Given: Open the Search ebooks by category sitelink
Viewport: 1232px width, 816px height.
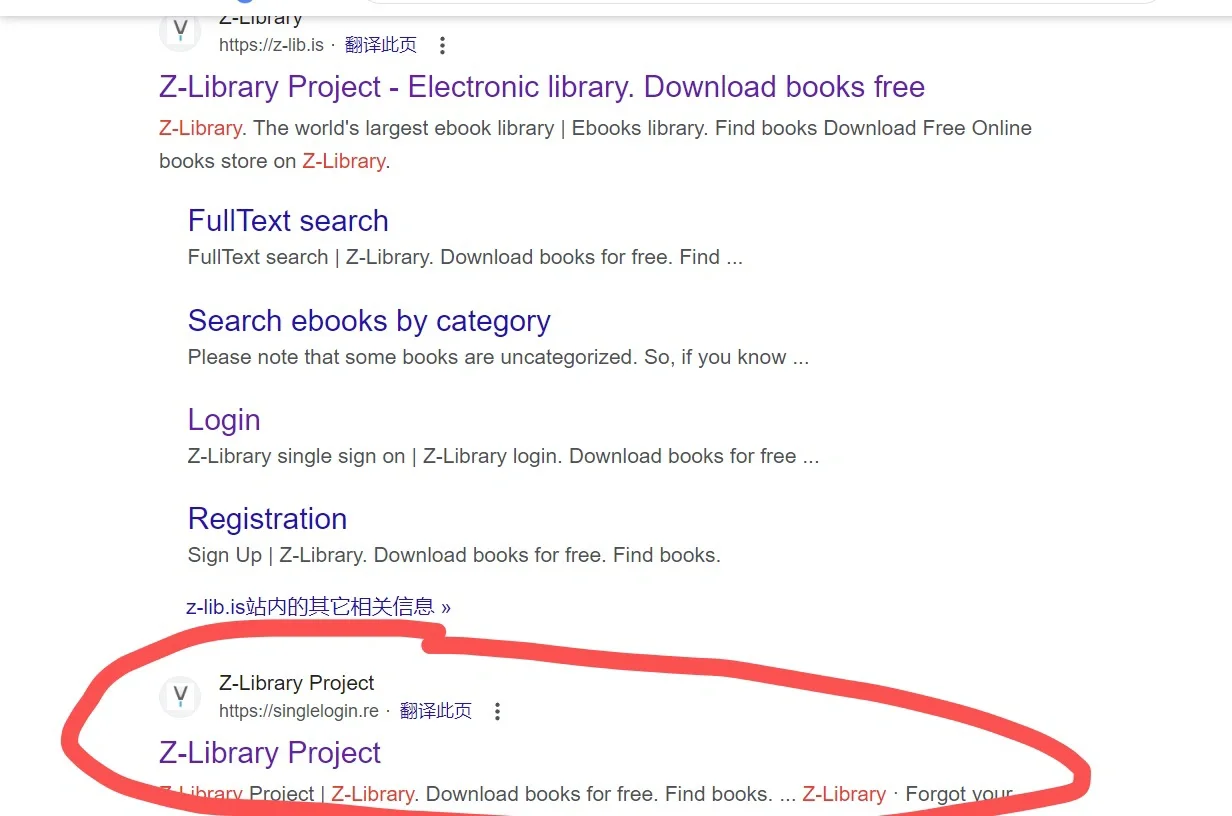Looking at the screenshot, I should [x=369, y=321].
